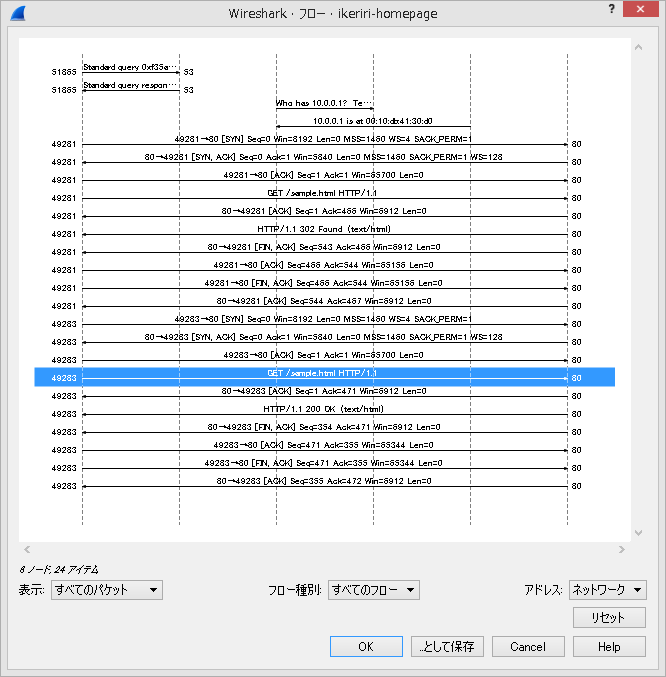Select the 'Standard query 0xf35a' DNS row

point(325,71)
